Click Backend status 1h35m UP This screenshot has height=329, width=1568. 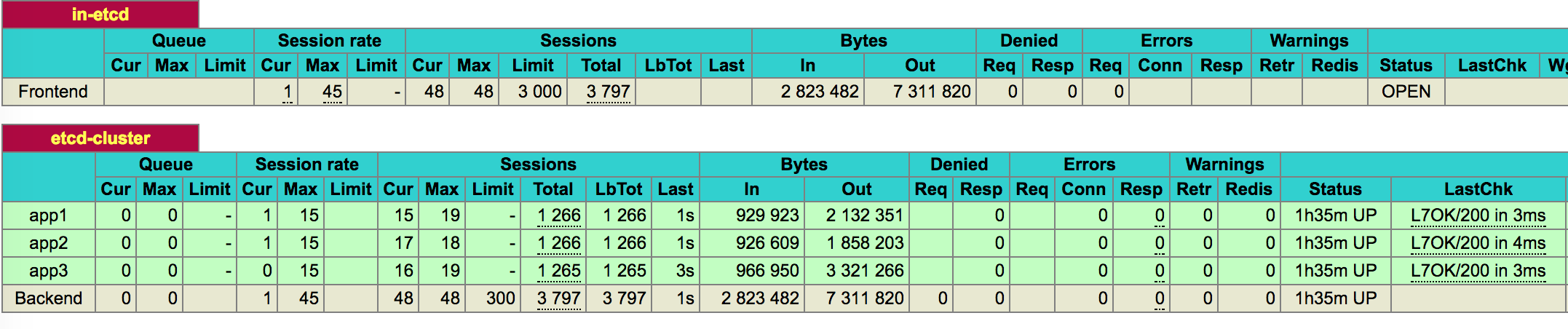pos(1336,298)
